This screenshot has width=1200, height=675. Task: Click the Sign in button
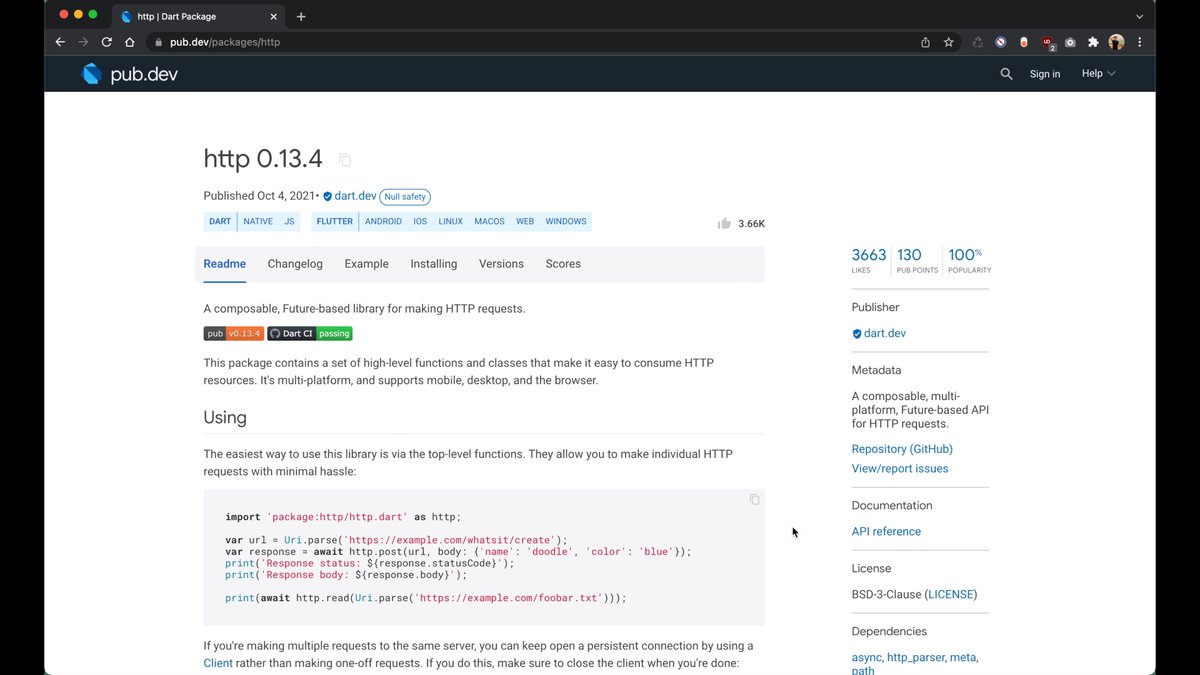(1045, 74)
